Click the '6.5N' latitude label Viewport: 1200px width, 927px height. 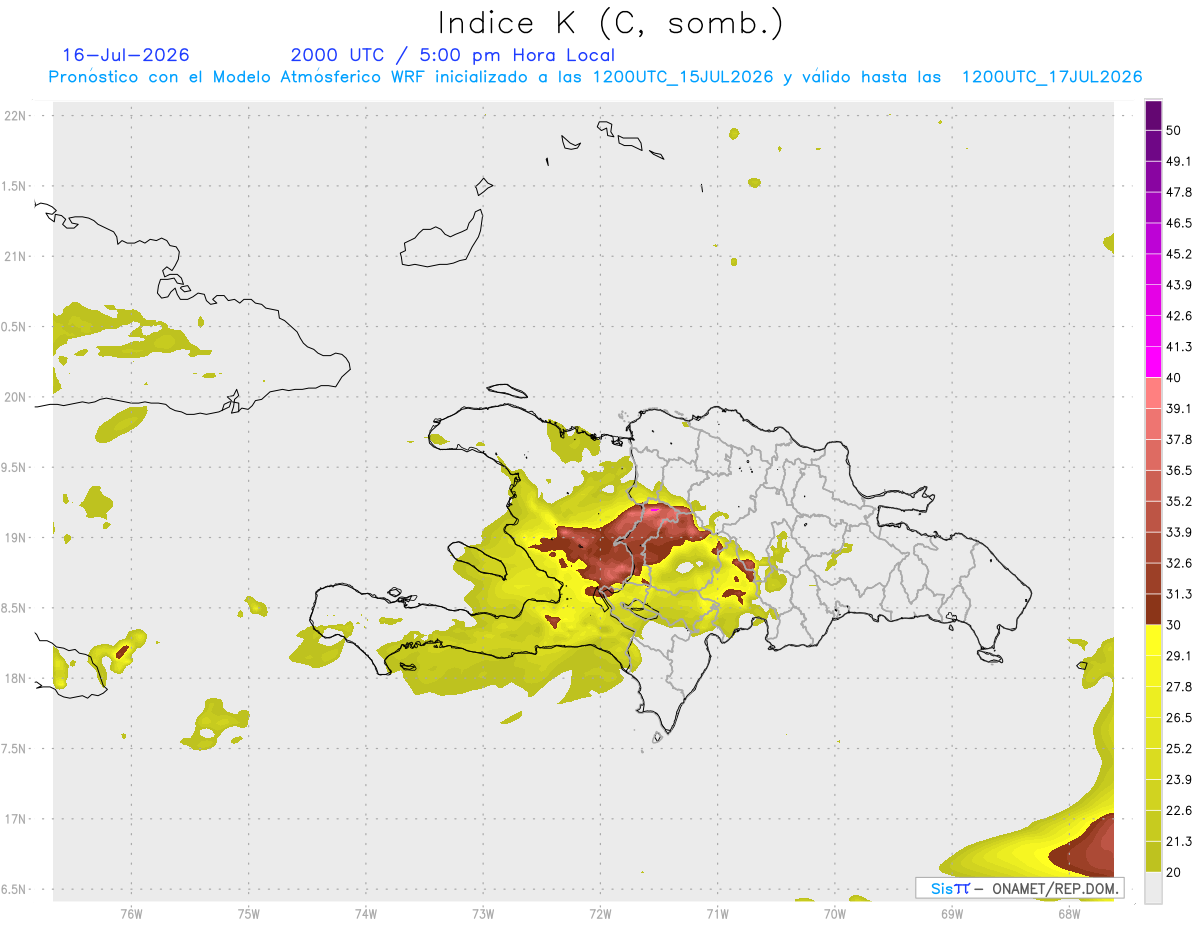click(x=15, y=889)
